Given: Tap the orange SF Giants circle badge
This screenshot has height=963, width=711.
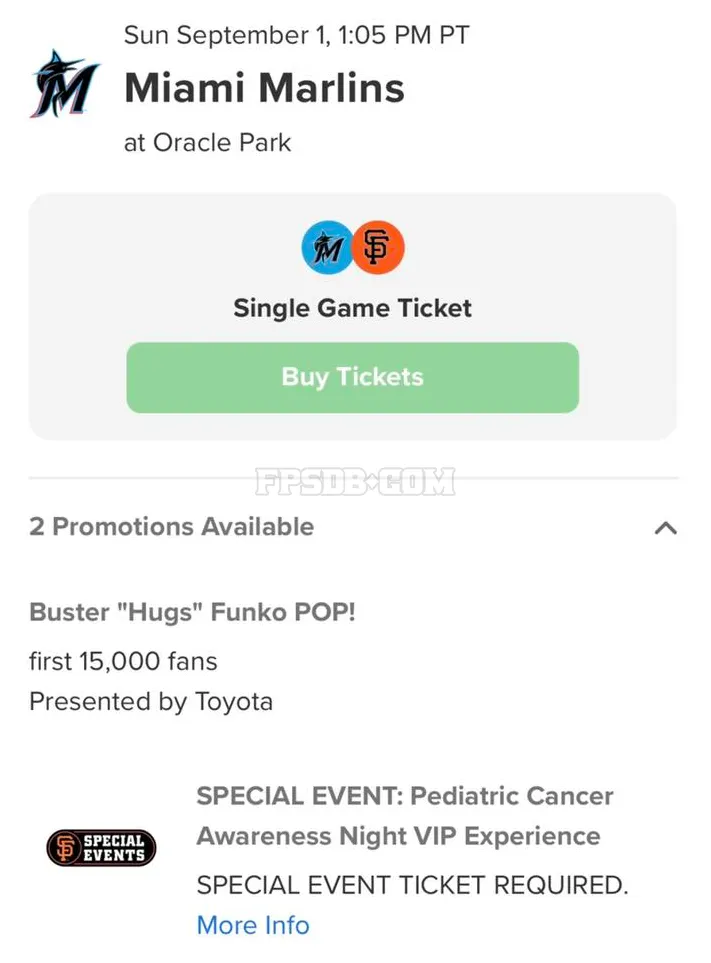Looking at the screenshot, I should tap(378, 248).
